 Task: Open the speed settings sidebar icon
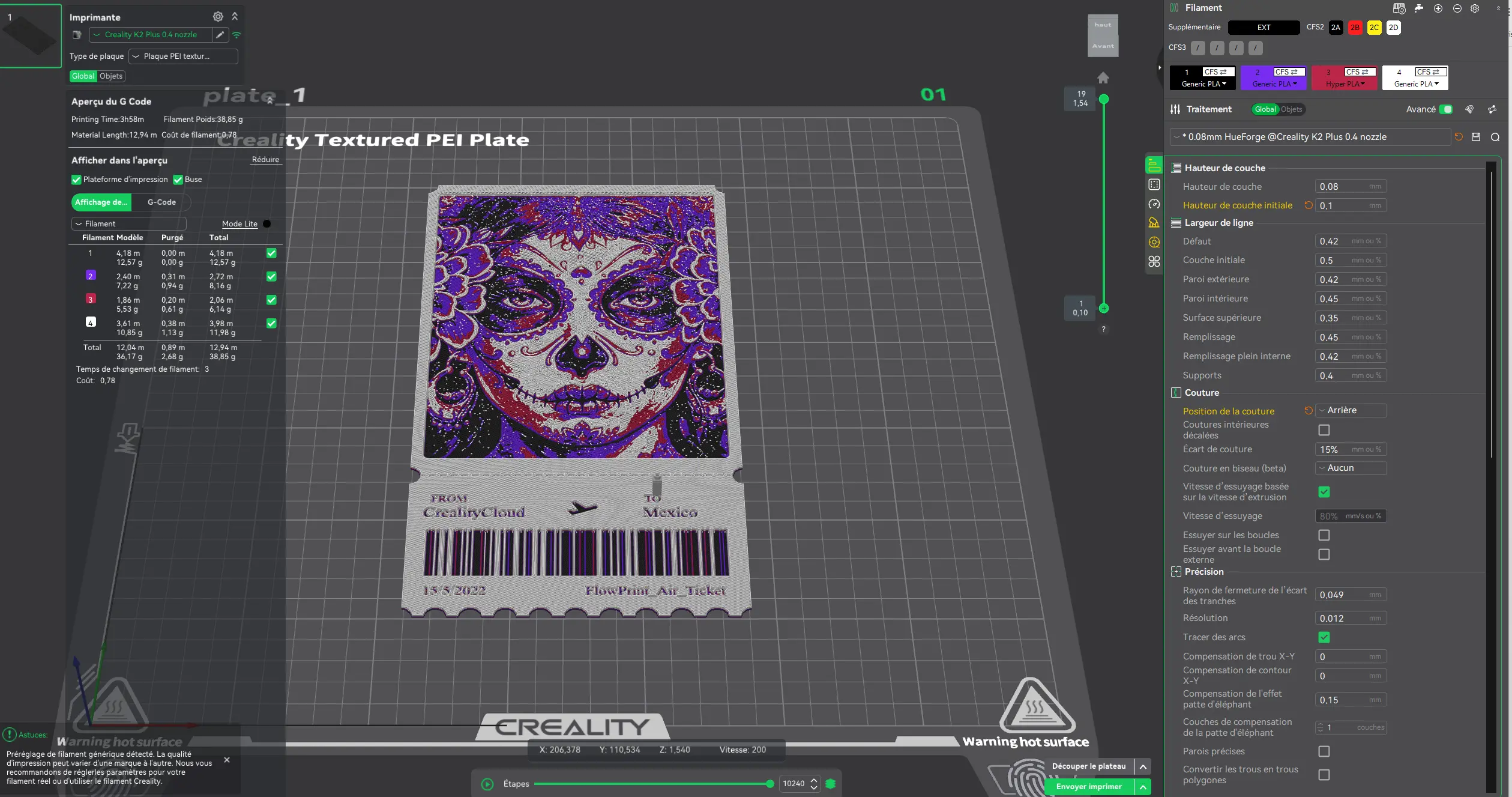pos(1154,204)
